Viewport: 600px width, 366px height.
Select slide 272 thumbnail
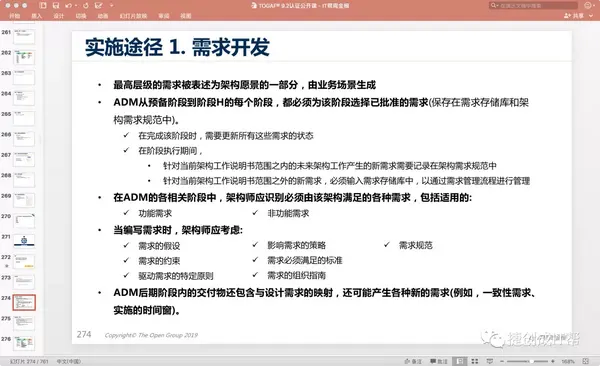click(24, 262)
